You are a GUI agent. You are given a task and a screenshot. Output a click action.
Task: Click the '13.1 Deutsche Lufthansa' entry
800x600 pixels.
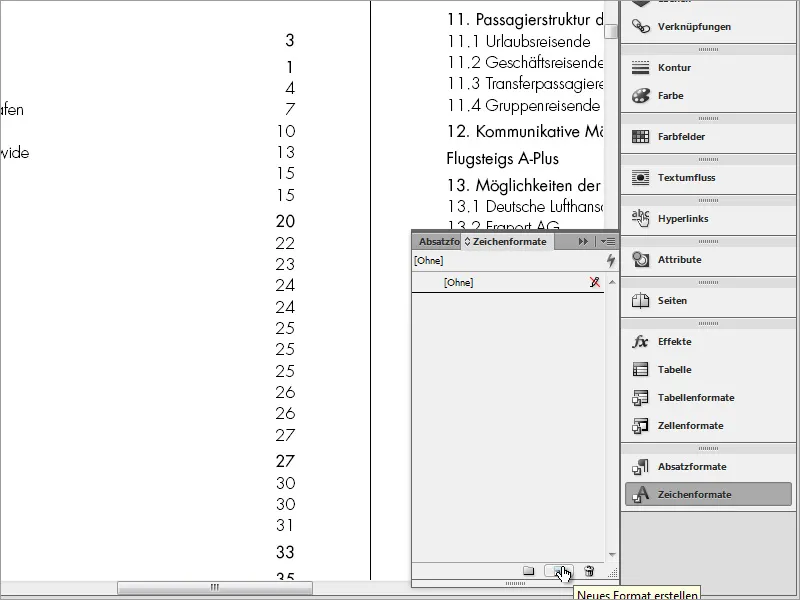click(525, 206)
